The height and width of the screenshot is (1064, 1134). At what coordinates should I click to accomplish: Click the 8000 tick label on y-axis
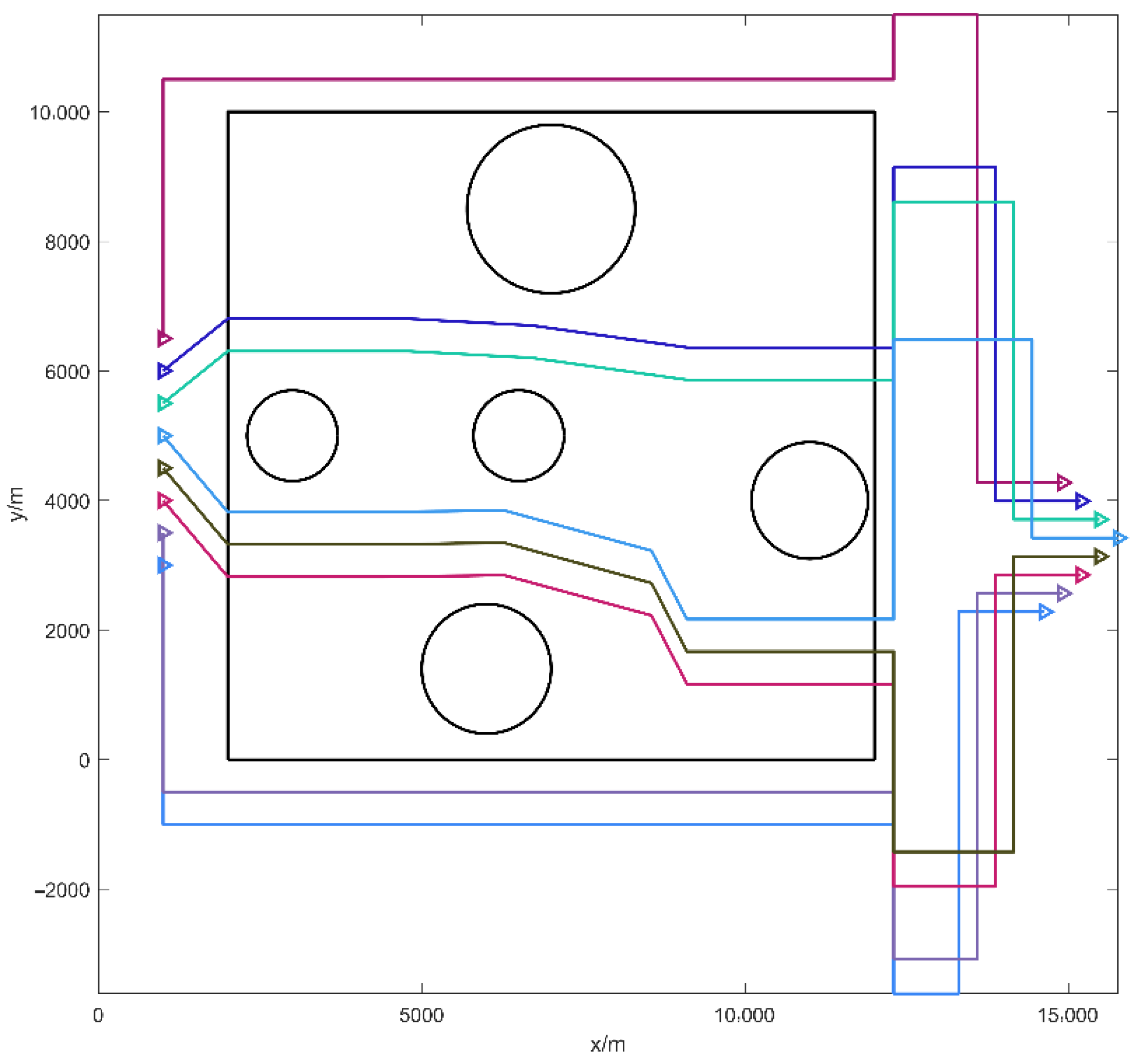coord(68,243)
